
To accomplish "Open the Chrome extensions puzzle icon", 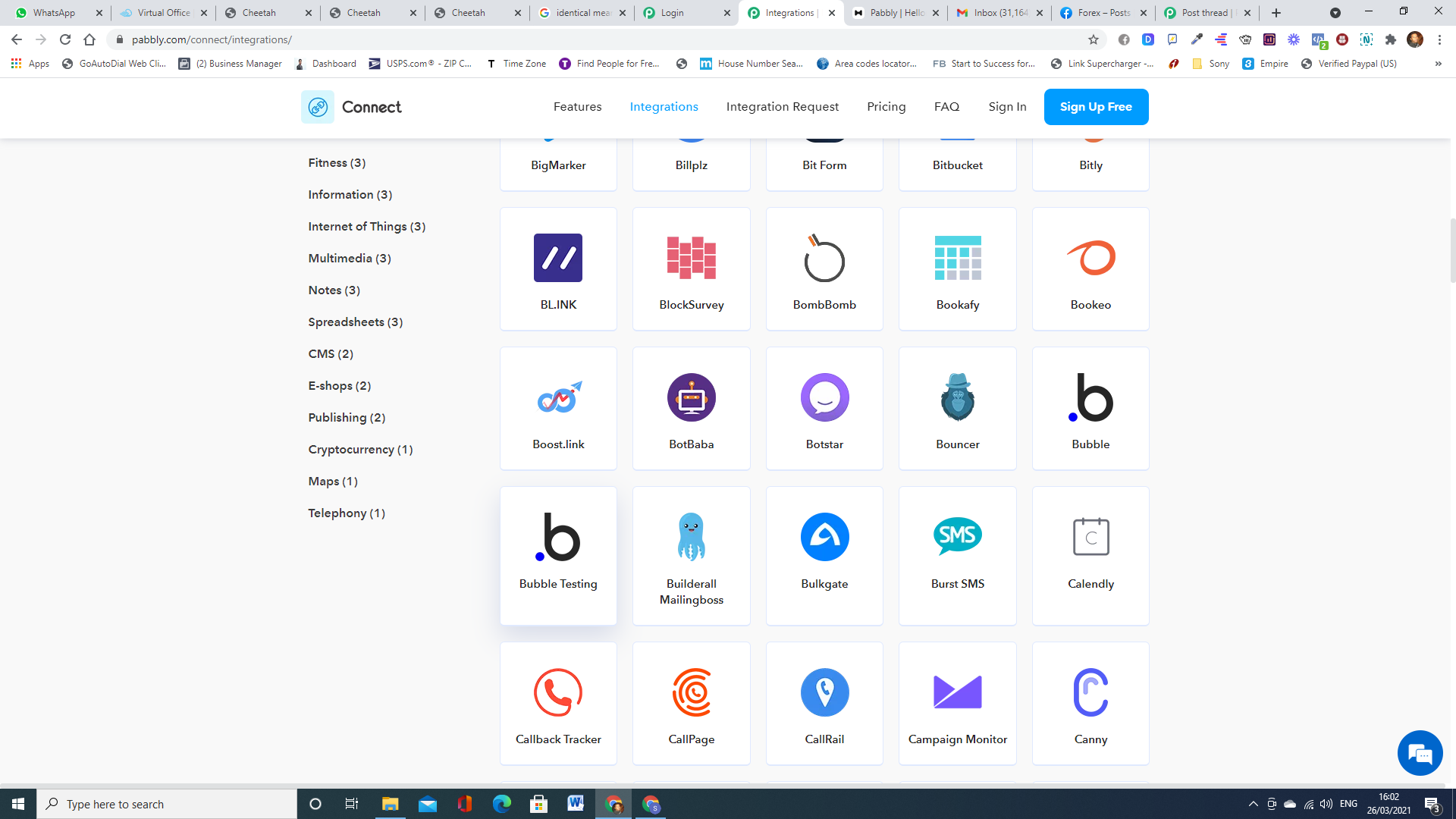I will point(1390,39).
